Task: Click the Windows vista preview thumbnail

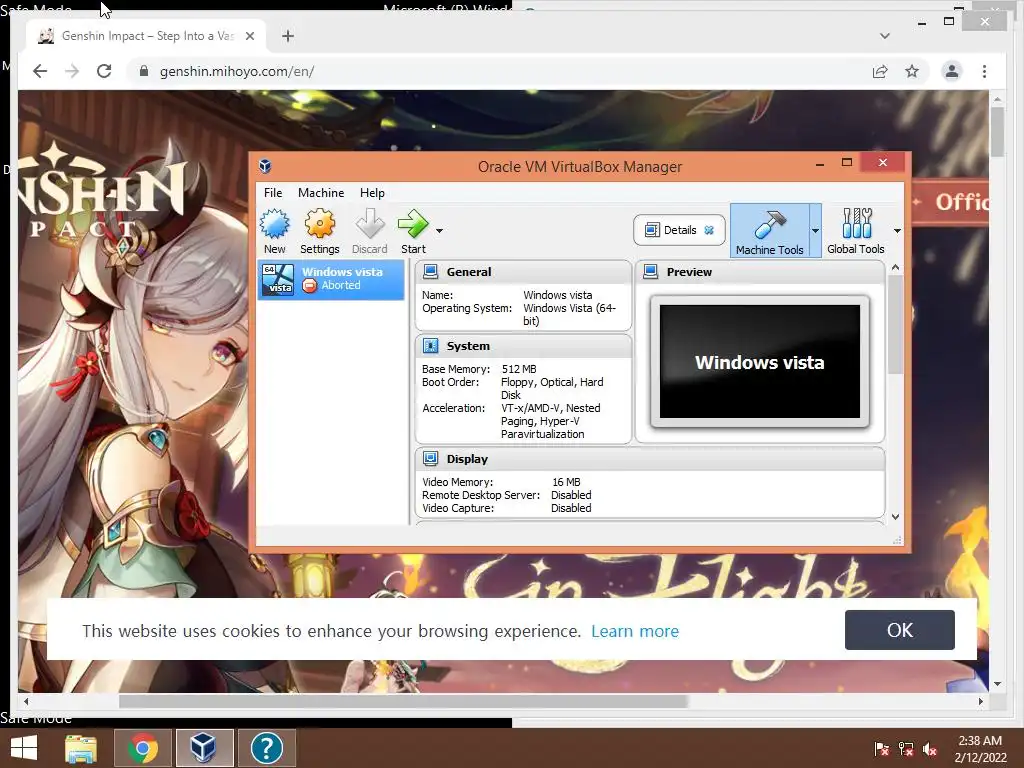Action: [760, 362]
